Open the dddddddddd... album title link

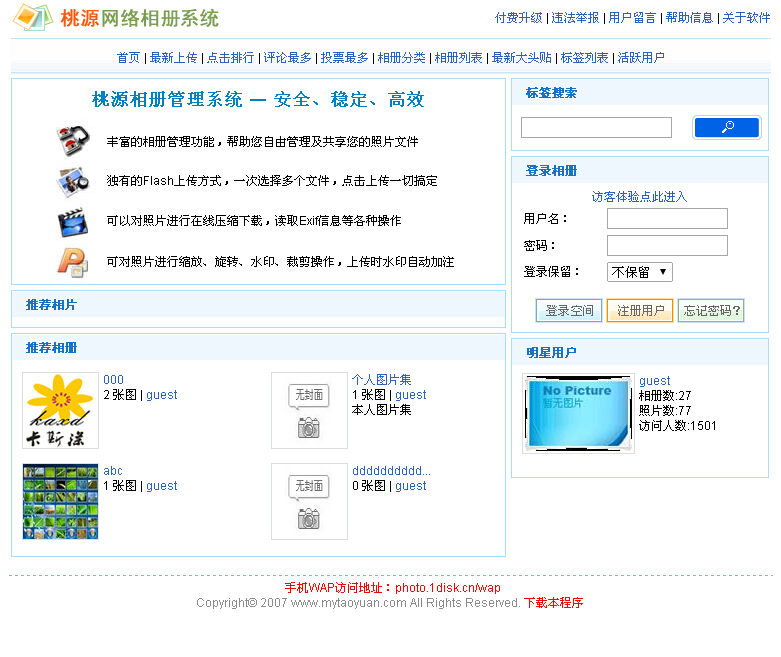click(391, 471)
